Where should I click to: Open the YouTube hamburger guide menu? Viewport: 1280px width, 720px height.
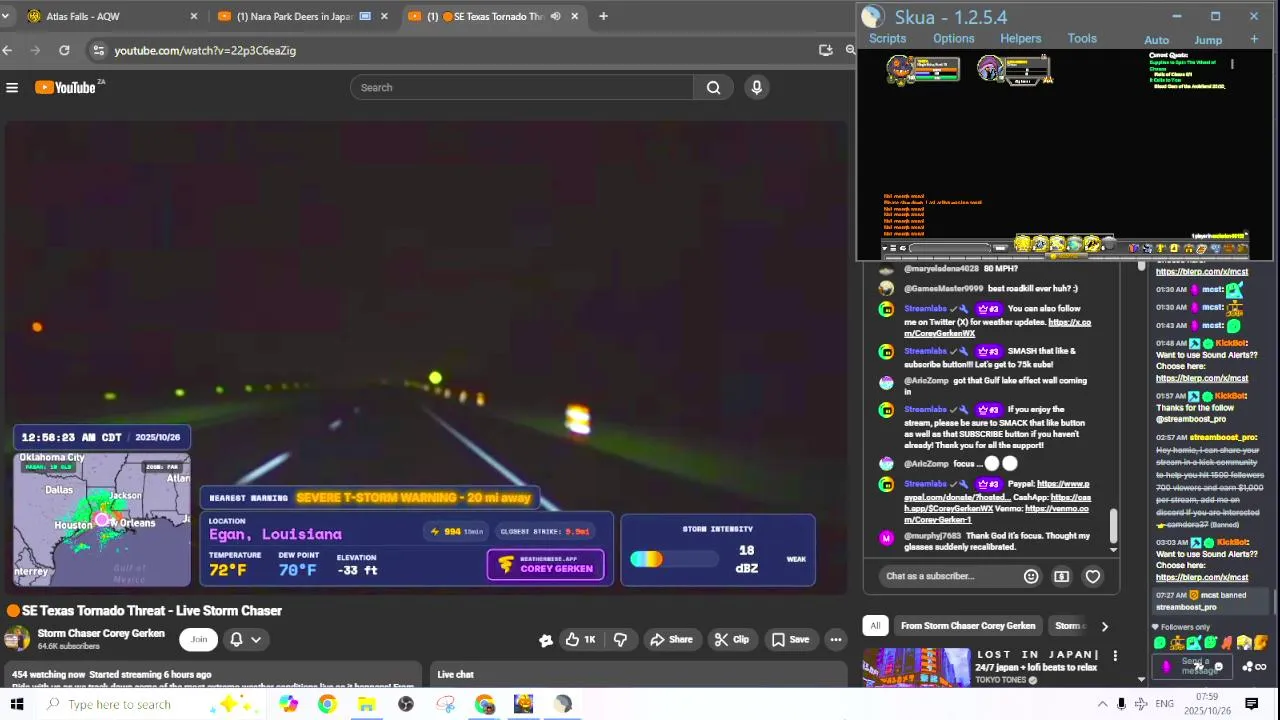pyautogui.click(x=12, y=88)
